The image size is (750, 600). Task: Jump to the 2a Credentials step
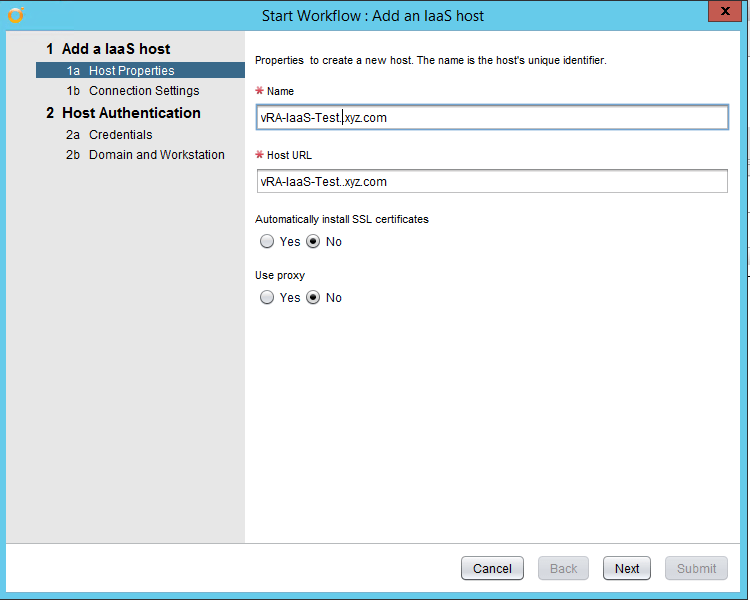(x=120, y=135)
